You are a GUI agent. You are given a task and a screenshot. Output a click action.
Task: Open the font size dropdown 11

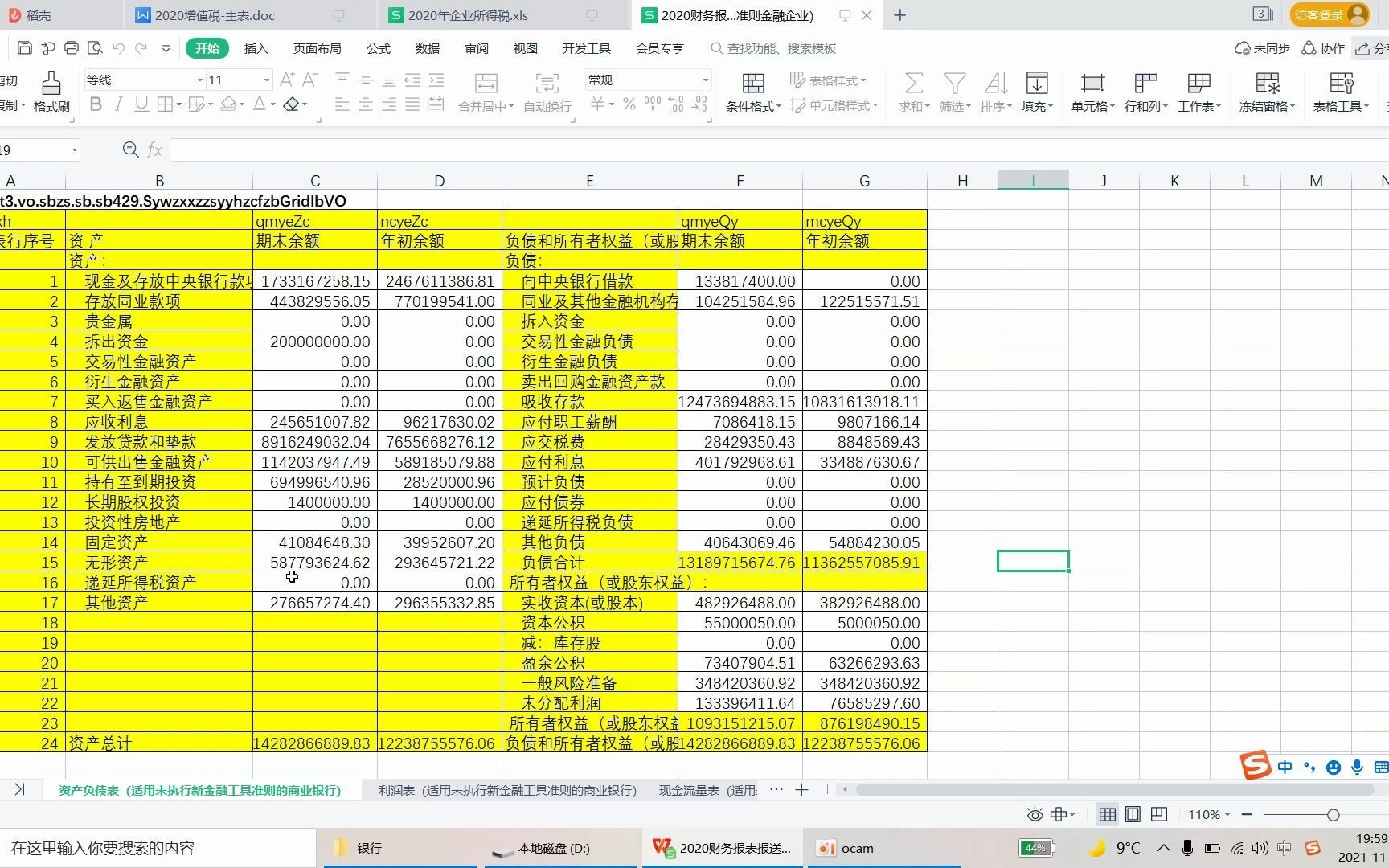coord(266,80)
